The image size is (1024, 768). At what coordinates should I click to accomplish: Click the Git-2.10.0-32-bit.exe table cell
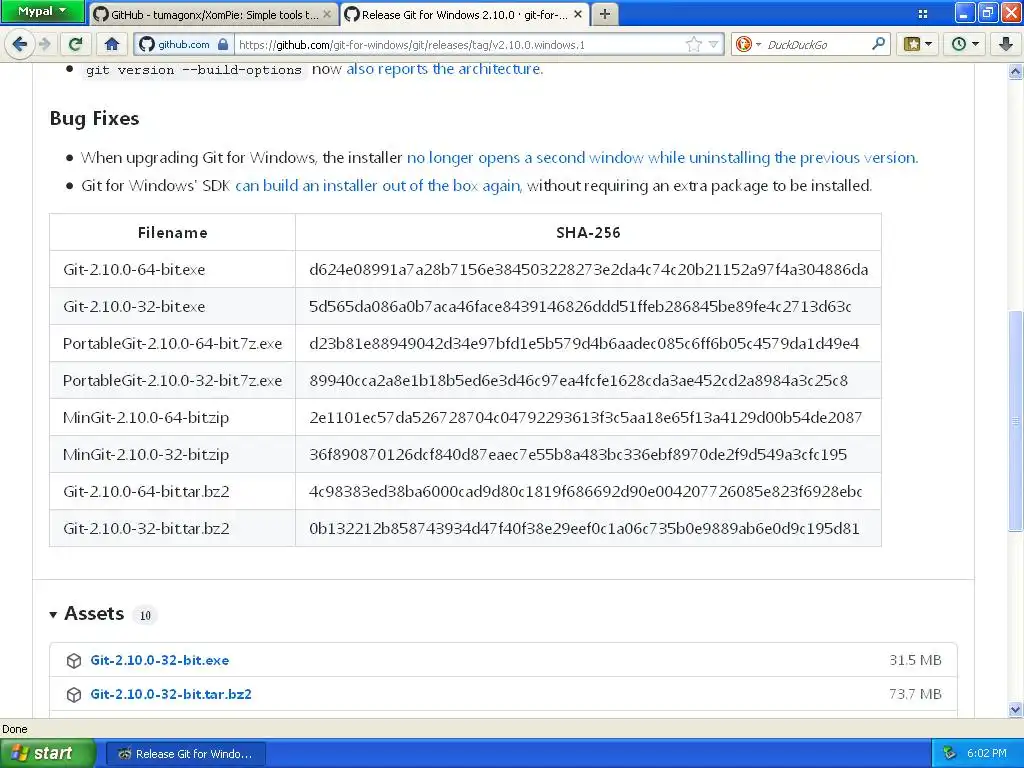172,306
